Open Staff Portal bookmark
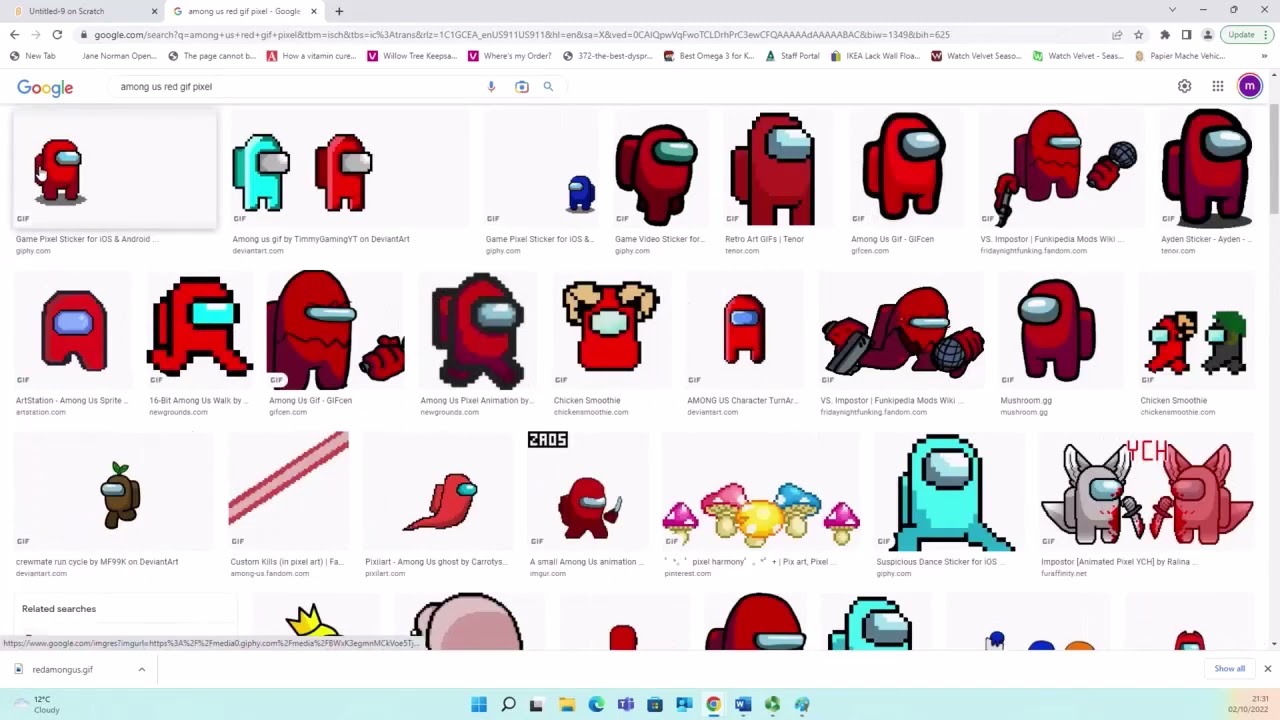The height and width of the screenshot is (720, 1280). coord(793,56)
